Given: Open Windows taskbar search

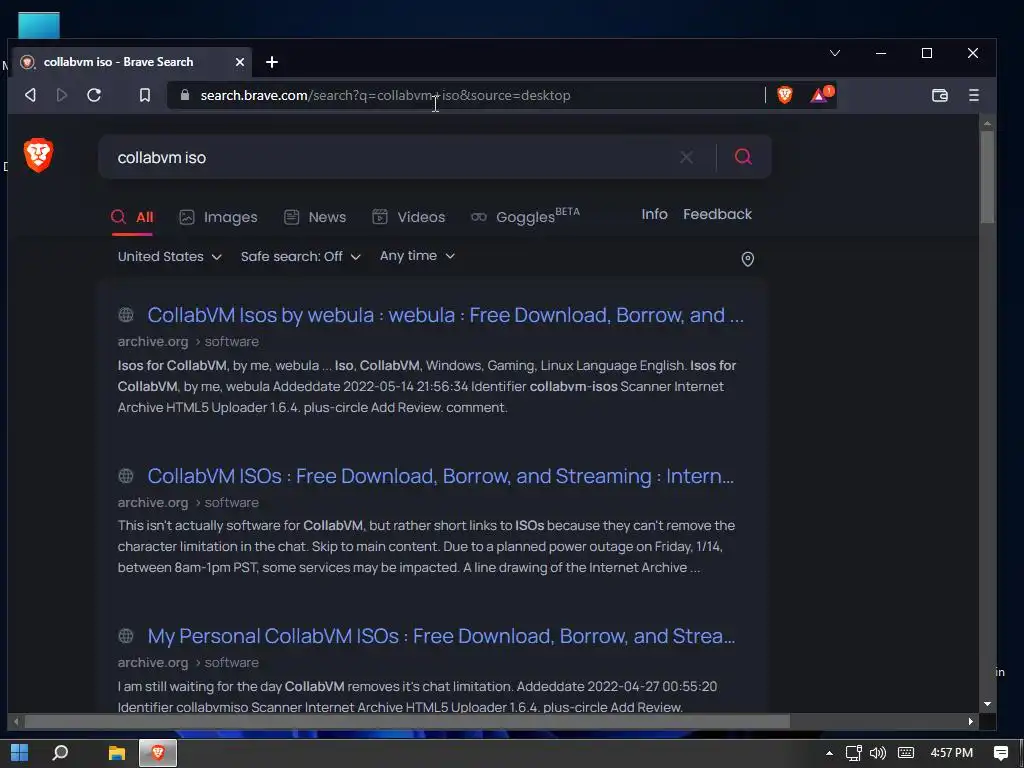Looking at the screenshot, I should [60, 753].
